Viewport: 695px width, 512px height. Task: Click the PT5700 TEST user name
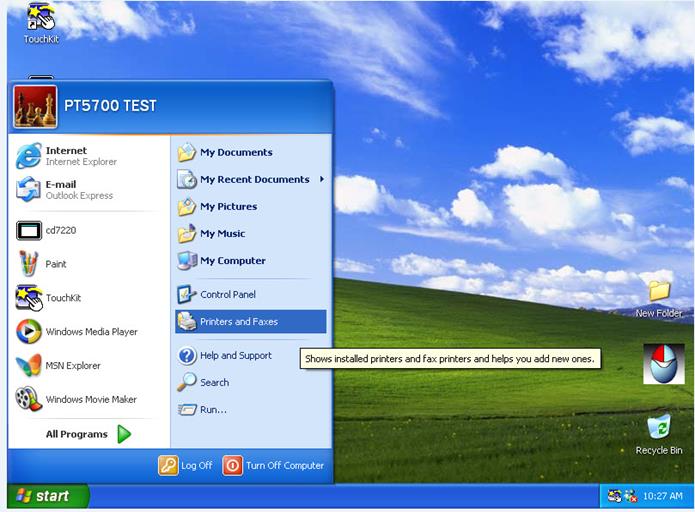[110, 106]
